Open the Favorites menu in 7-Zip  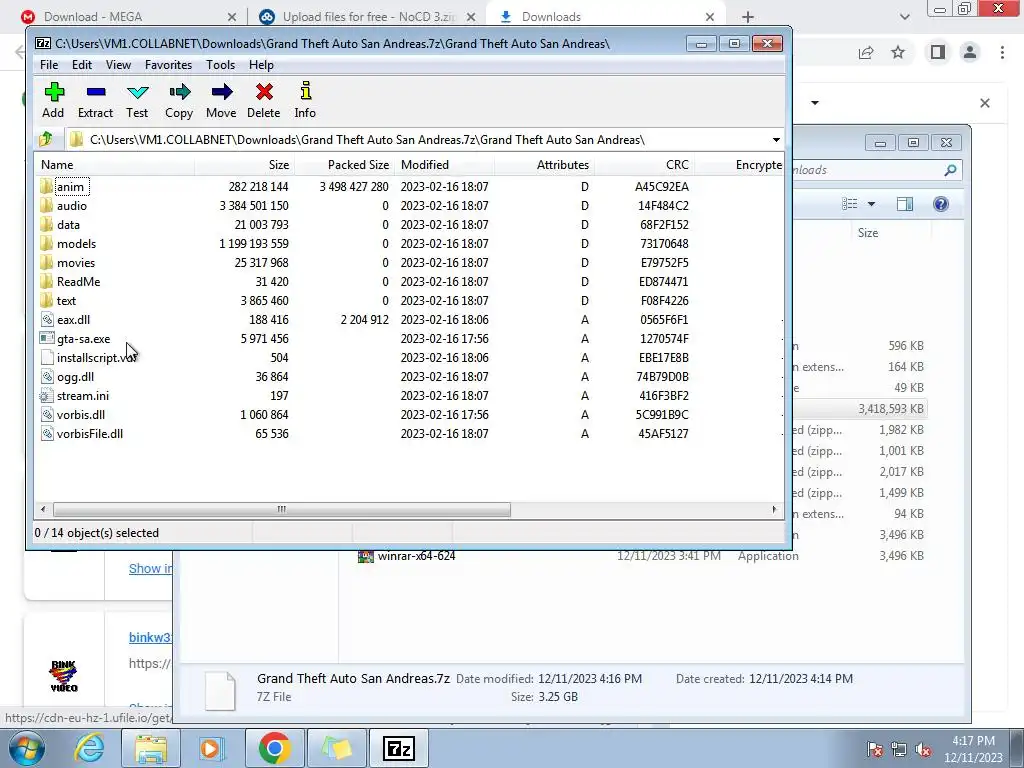coord(168,65)
